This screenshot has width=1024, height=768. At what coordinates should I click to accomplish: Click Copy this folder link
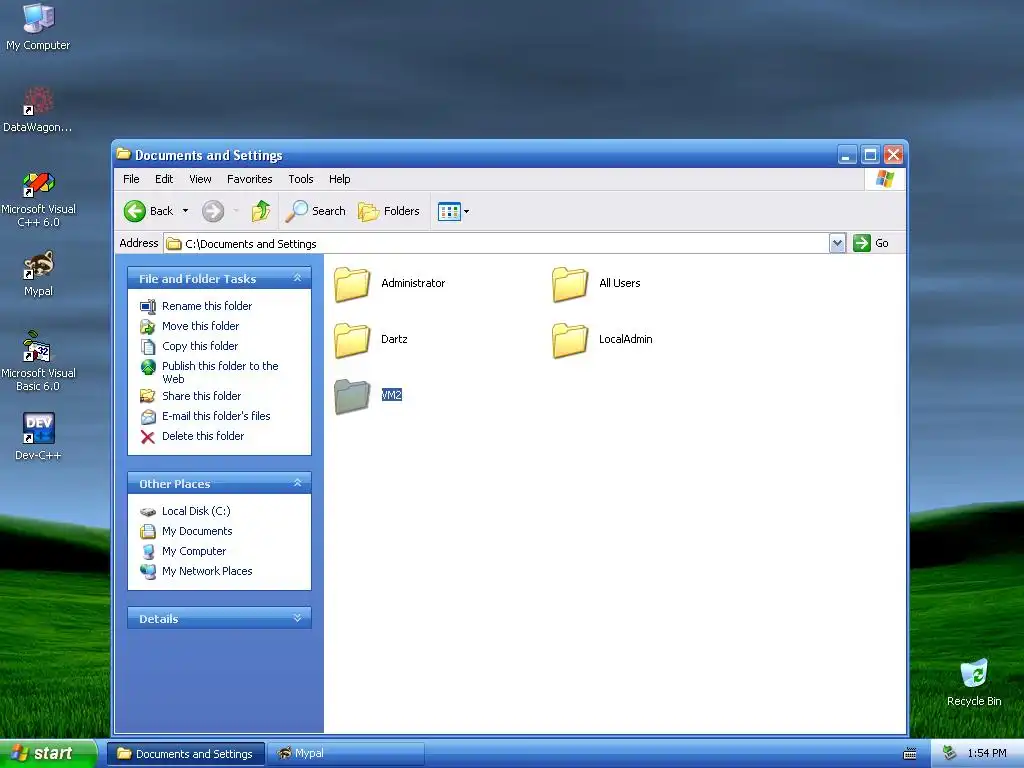point(200,346)
